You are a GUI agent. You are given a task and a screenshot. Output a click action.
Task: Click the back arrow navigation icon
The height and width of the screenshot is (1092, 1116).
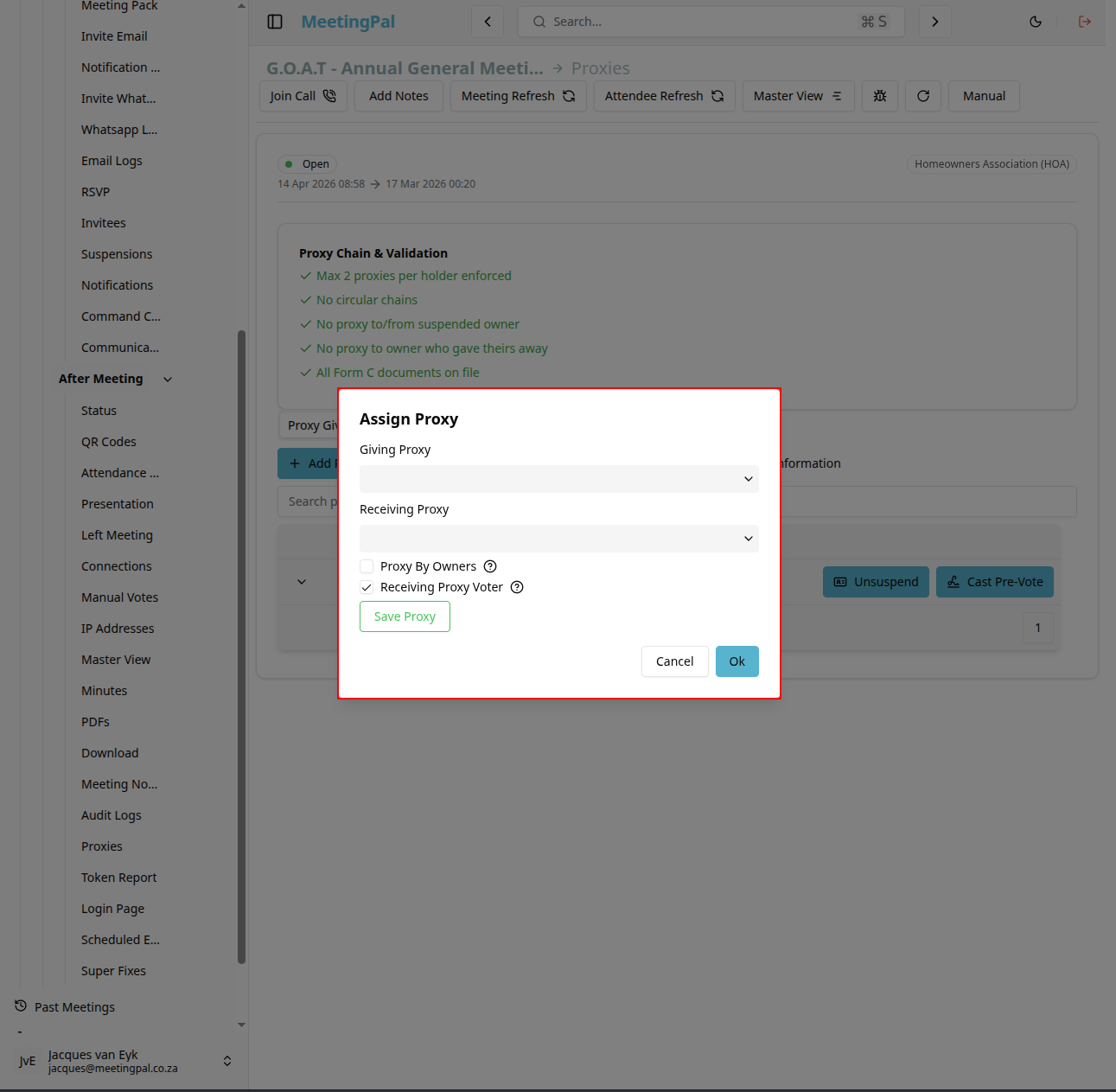[488, 22]
